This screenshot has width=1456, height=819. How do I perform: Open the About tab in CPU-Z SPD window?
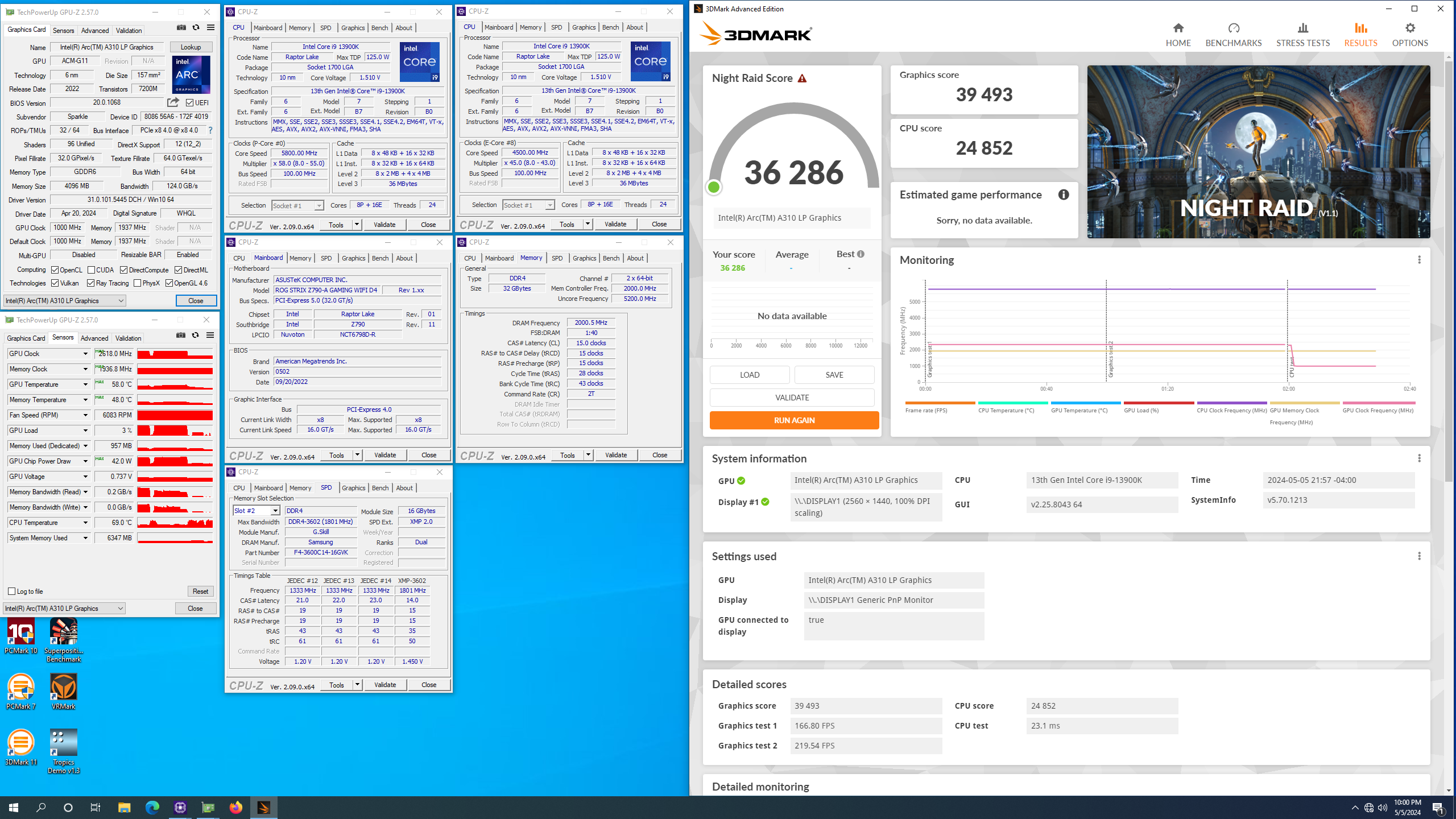click(x=404, y=488)
